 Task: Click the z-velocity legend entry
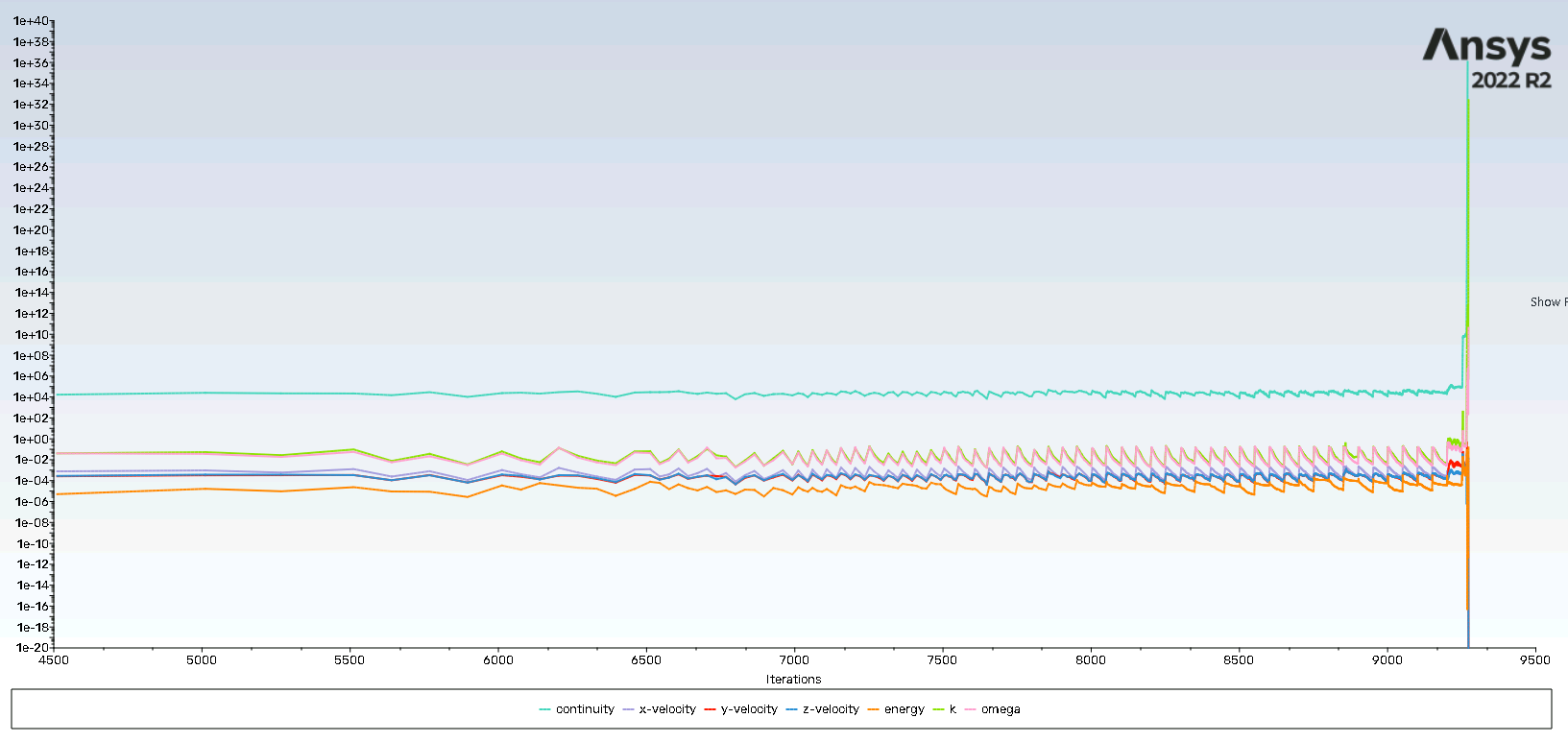[x=823, y=709]
